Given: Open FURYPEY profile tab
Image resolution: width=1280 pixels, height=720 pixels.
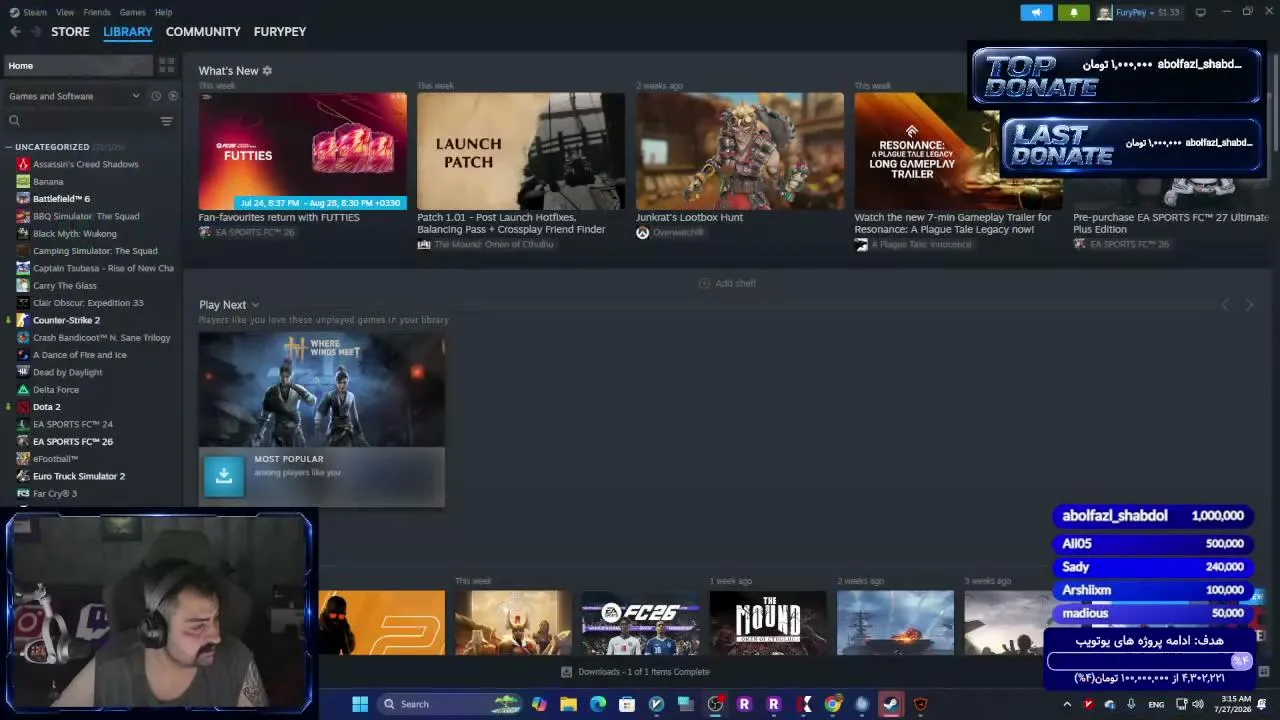Looking at the screenshot, I should pyautogui.click(x=280, y=32).
